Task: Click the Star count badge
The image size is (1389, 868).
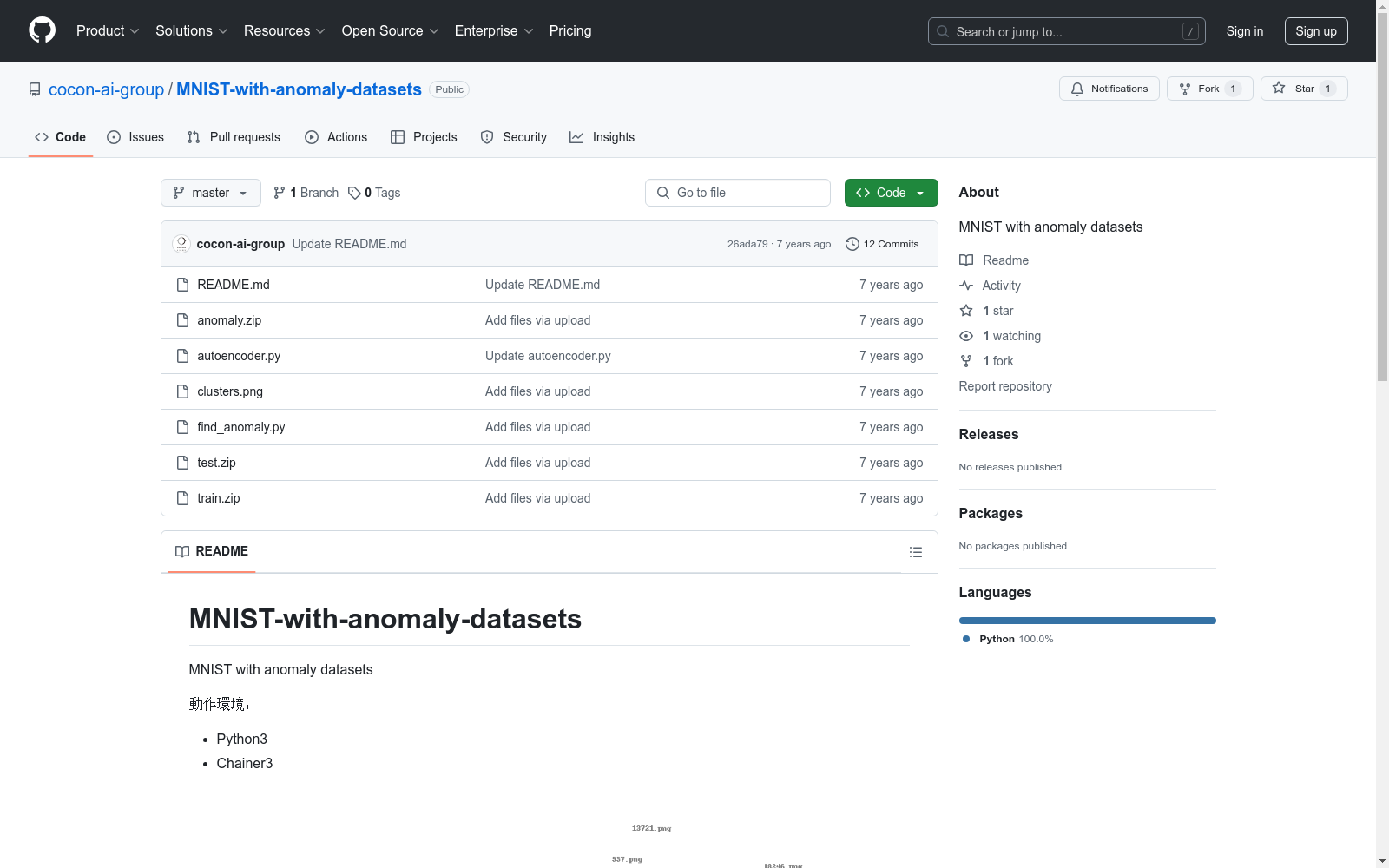Action: point(1327,89)
